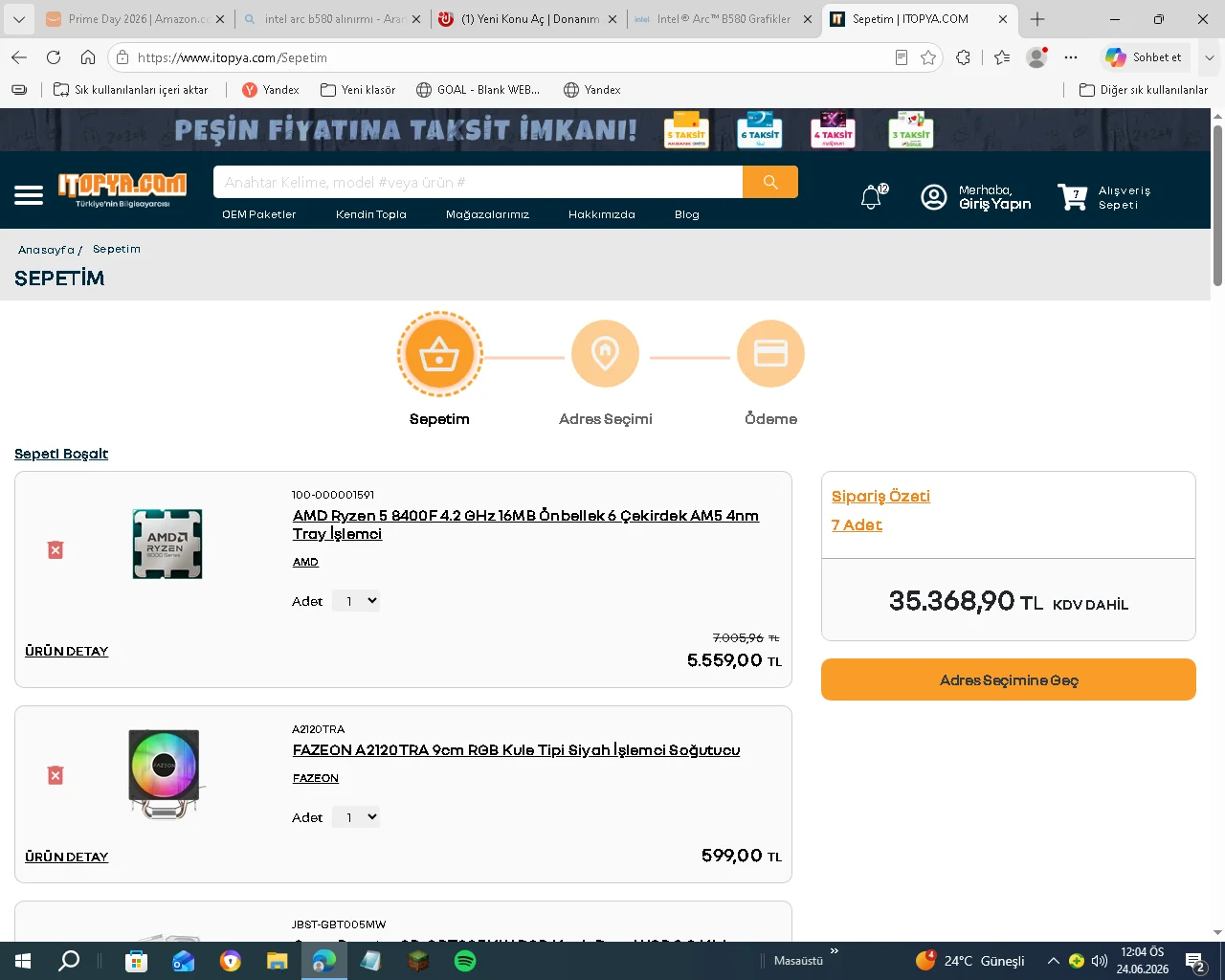The height and width of the screenshot is (980, 1225).
Task: Open the shopping cart icon
Action: 1072,197
